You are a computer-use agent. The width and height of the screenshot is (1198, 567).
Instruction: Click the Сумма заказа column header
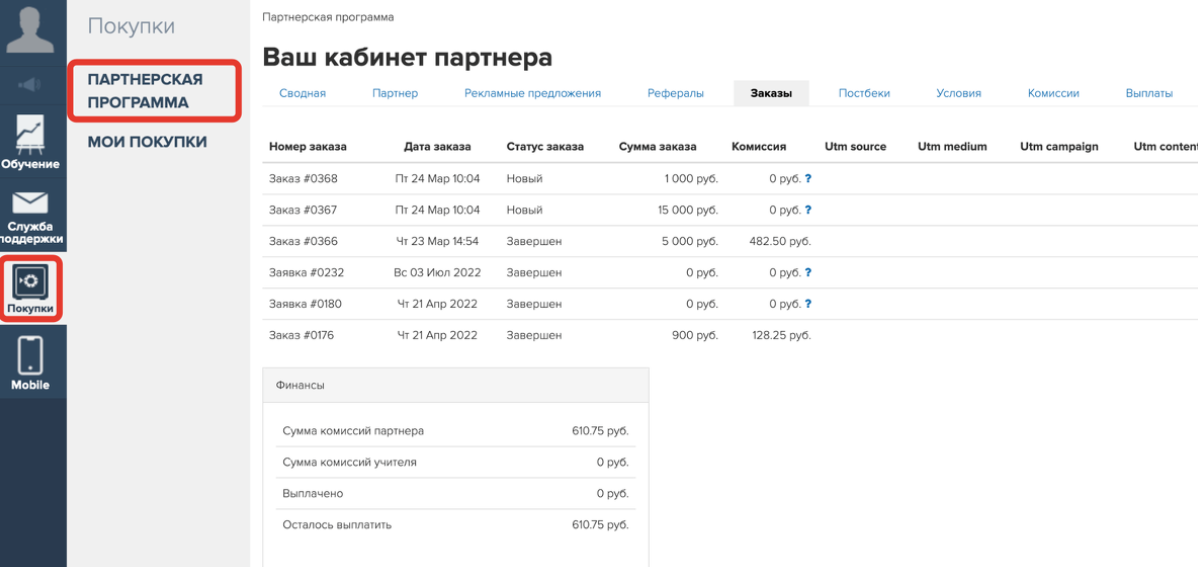pyautogui.click(x=657, y=147)
